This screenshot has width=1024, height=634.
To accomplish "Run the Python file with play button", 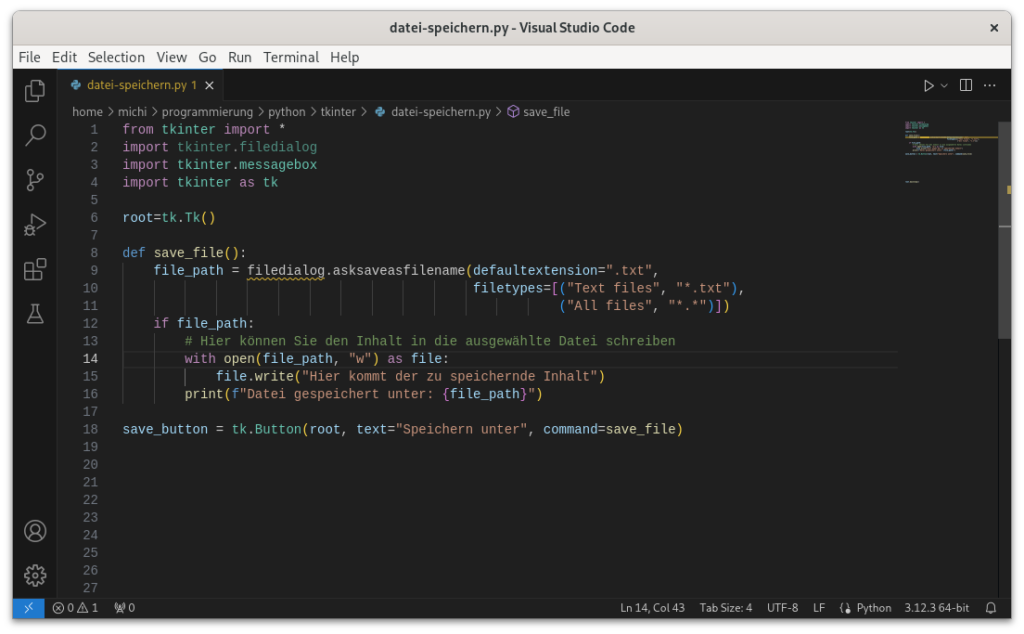I will click(x=928, y=86).
